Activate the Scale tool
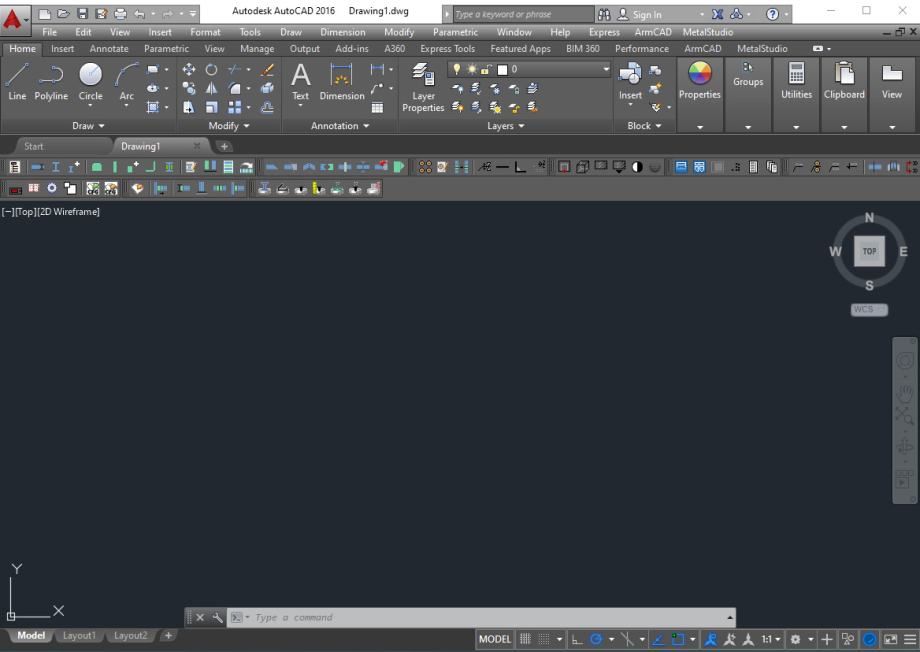Screen dimensions: 920x652 coord(211,107)
